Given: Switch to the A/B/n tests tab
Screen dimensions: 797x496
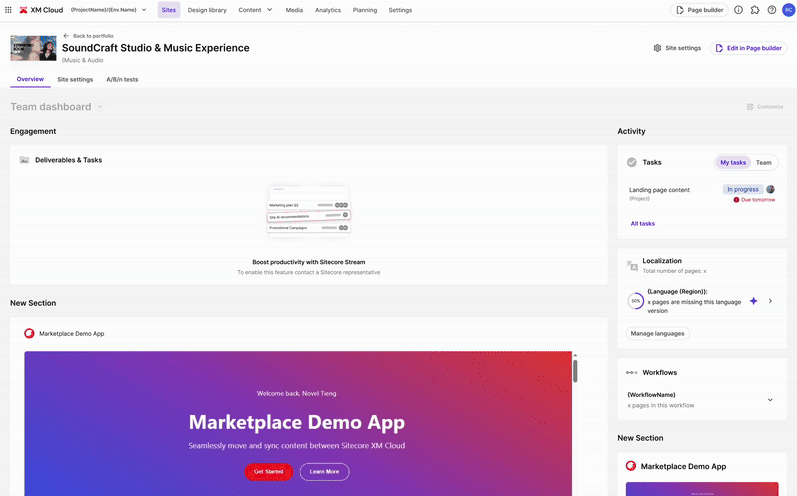Looking at the screenshot, I should pyautogui.click(x=122, y=79).
